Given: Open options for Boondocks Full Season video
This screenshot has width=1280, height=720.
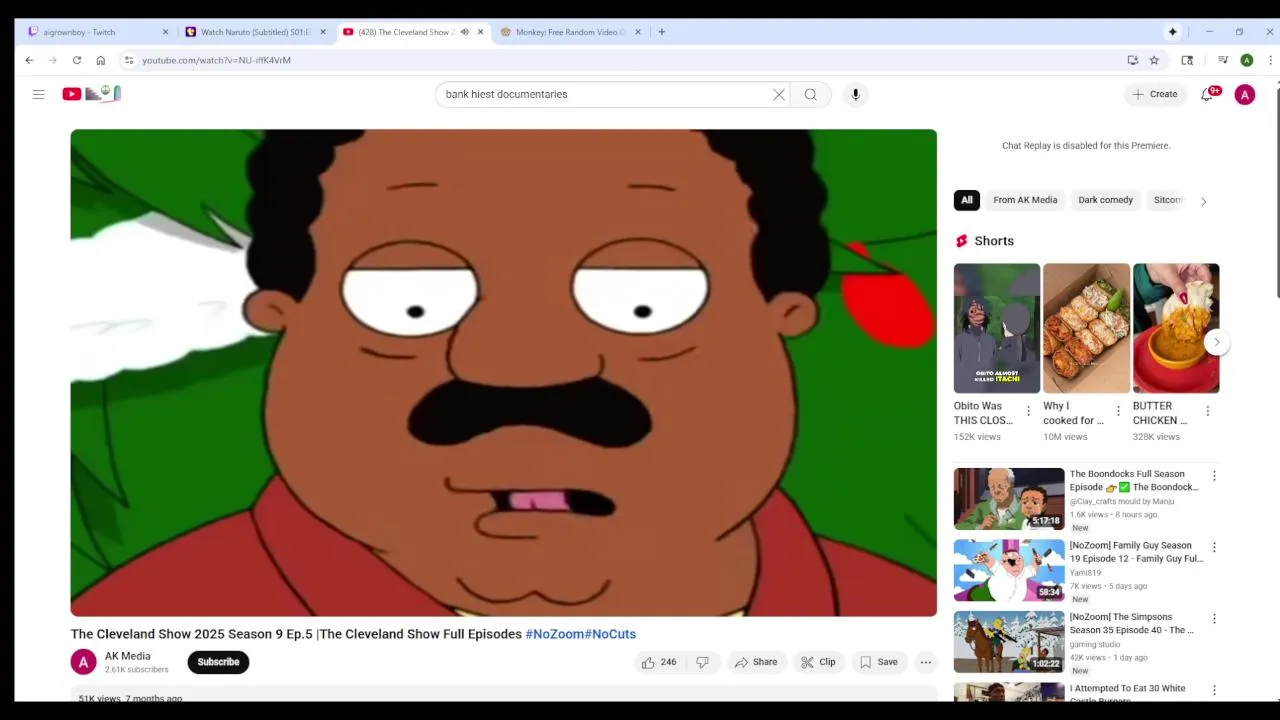Looking at the screenshot, I should coord(1214,476).
